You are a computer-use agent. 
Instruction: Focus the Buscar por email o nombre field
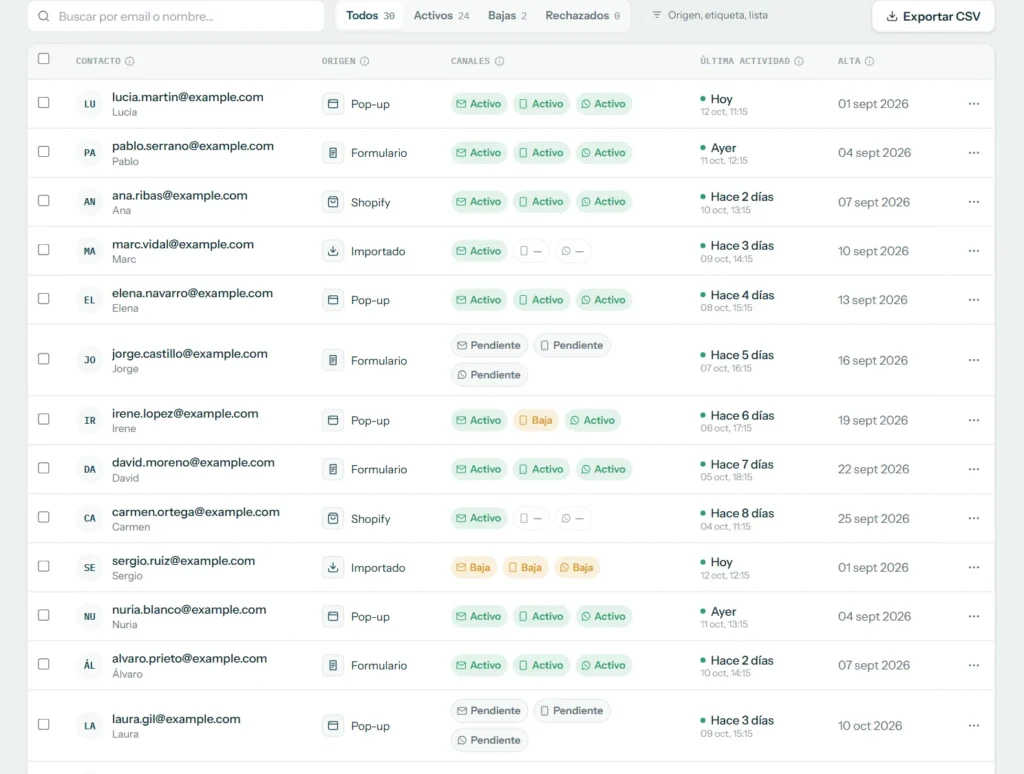click(176, 16)
